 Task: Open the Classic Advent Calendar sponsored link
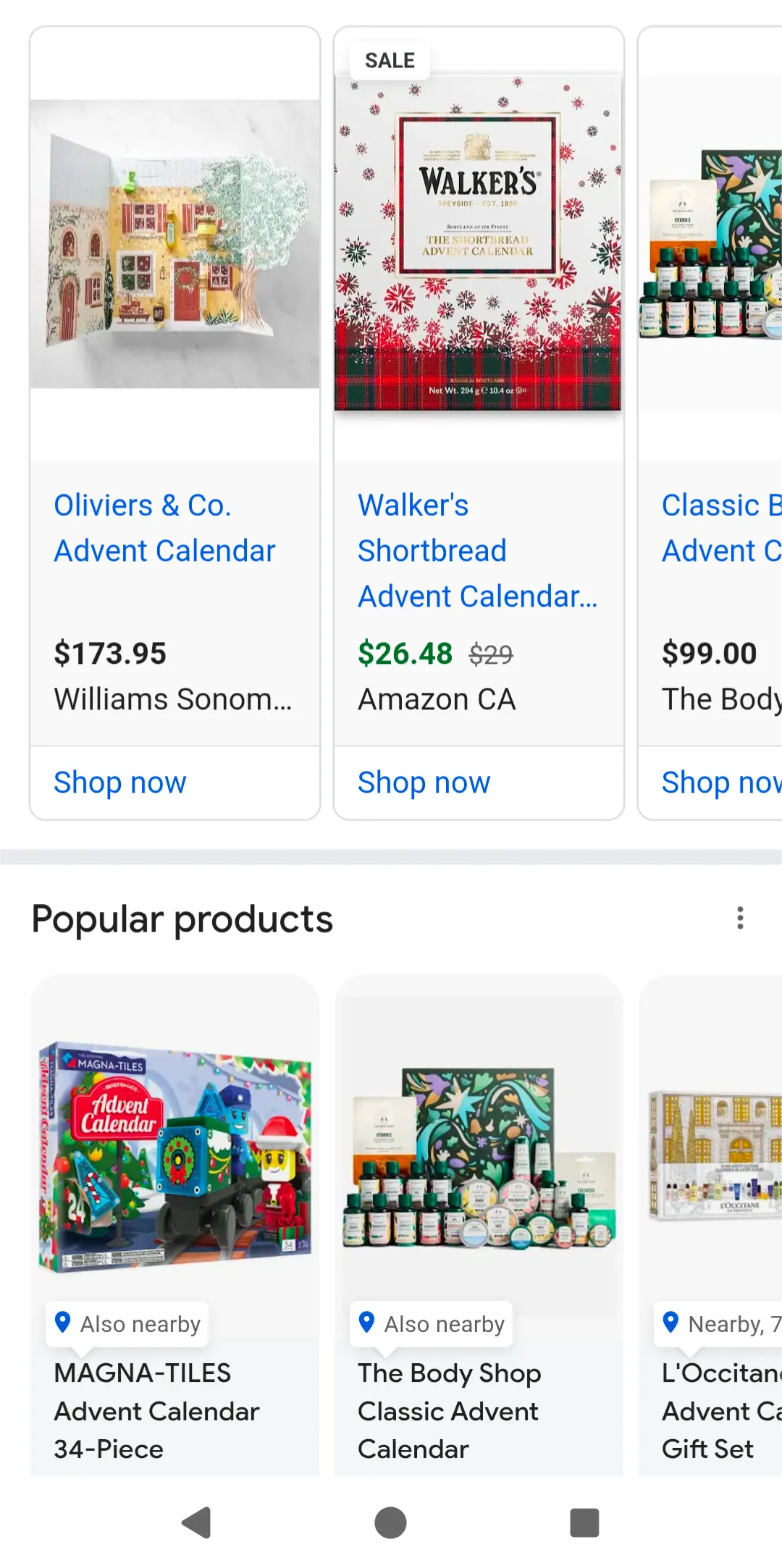pos(721,528)
